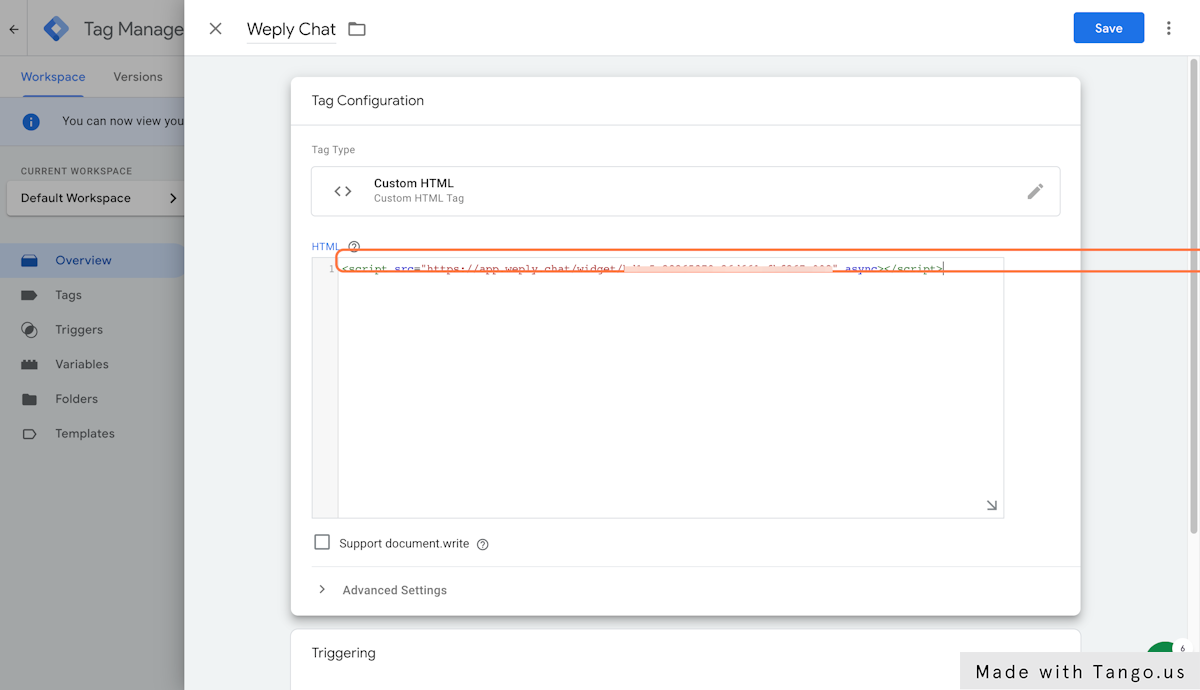1200x690 pixels.
Task: Click inside the HTML code editor area
Action: coord(670,388)
